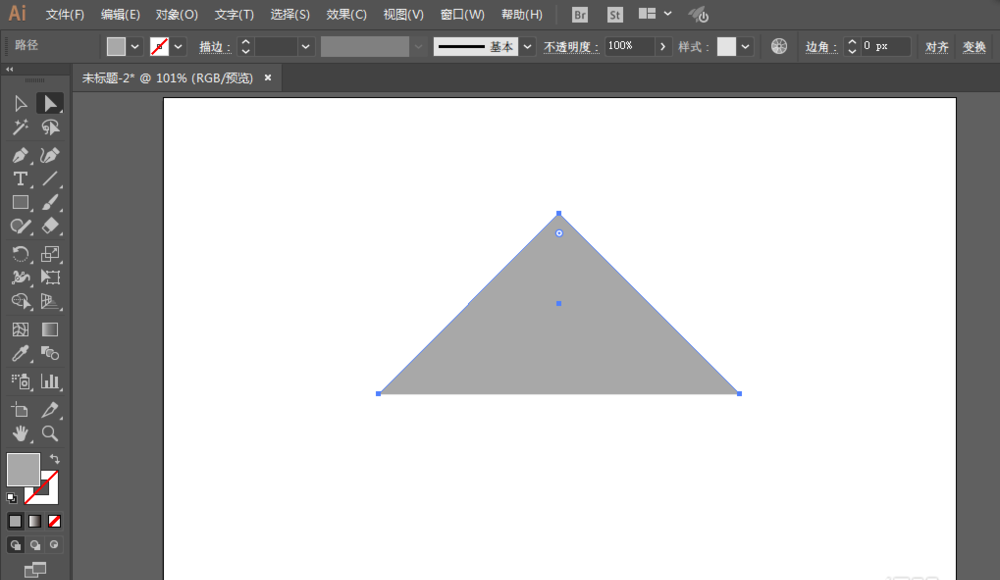Pick the Eyedropper tool
The width and height of the screenshot is (1000, 580).
point(20,354)
